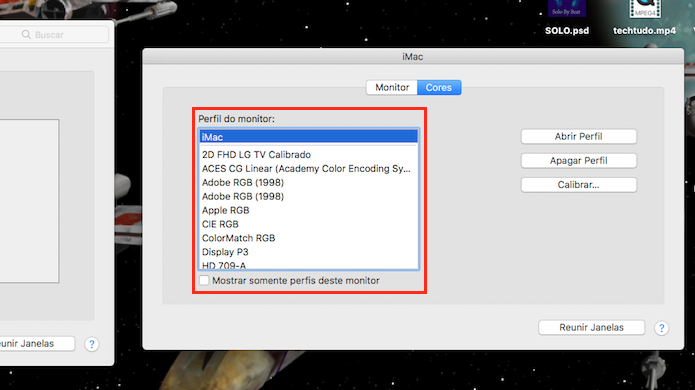Image resolution: width=695 pixels, height=390 pixels.
Task: Focus the Buscar search field
Action: pyautogui.click(x=54, y=35)
